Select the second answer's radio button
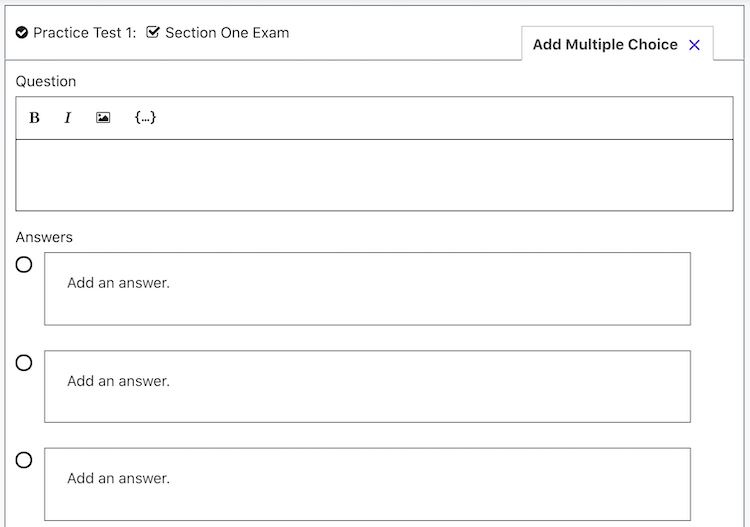 24,363
